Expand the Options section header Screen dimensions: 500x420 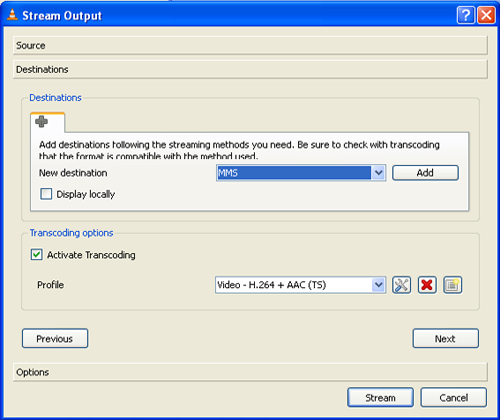(250, 372)
